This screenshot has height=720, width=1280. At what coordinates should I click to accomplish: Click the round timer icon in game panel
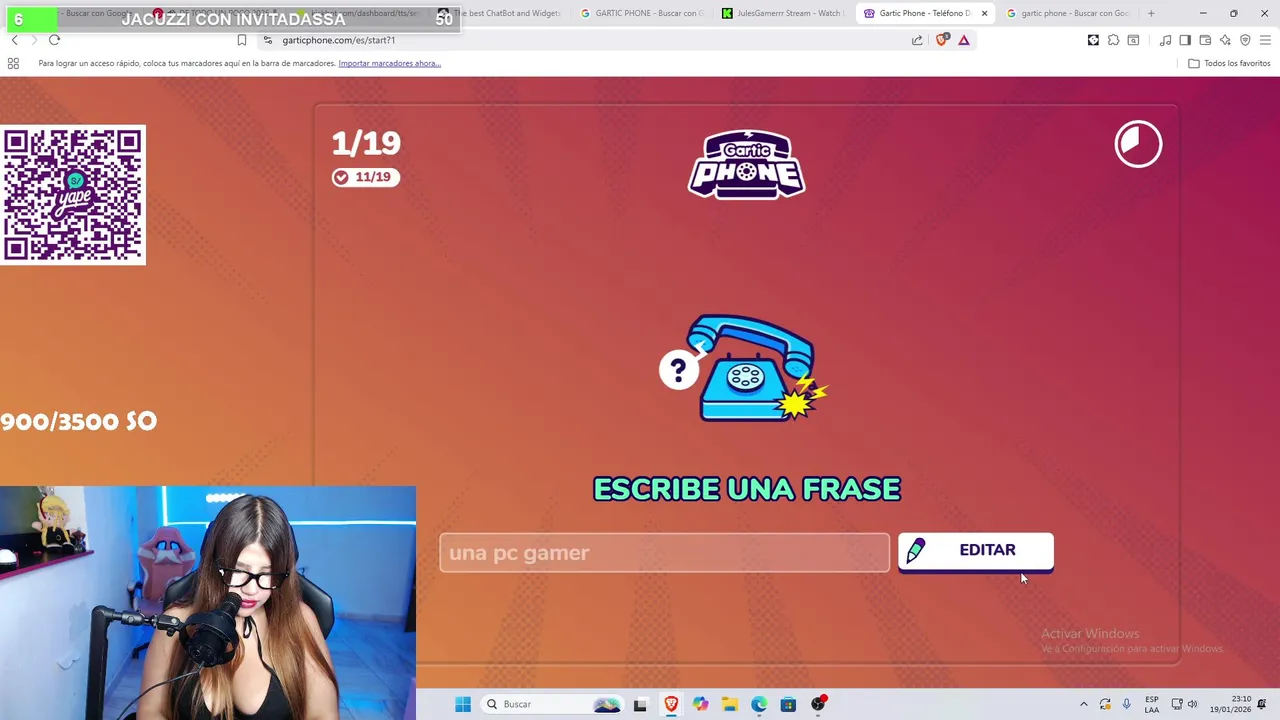point(1138,144)
